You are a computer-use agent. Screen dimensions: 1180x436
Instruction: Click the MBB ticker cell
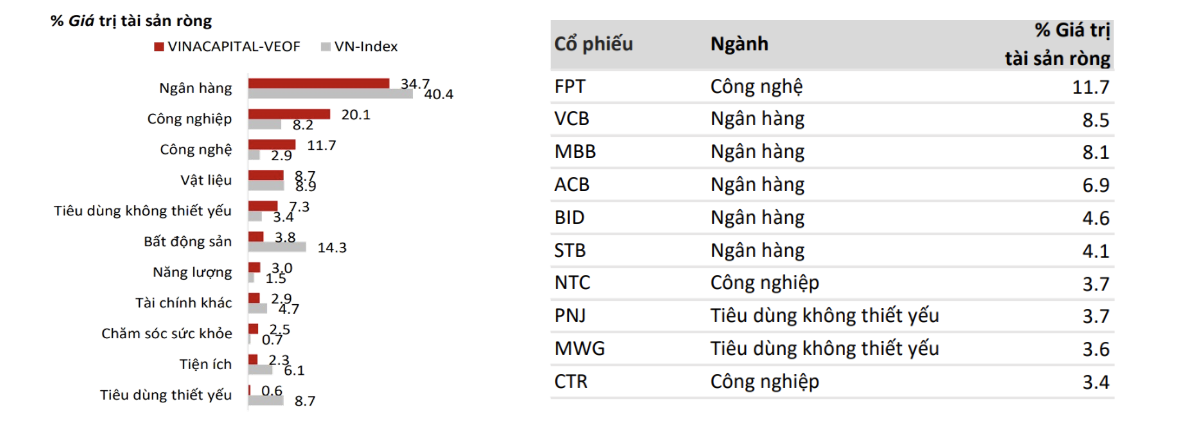point(574,152)
